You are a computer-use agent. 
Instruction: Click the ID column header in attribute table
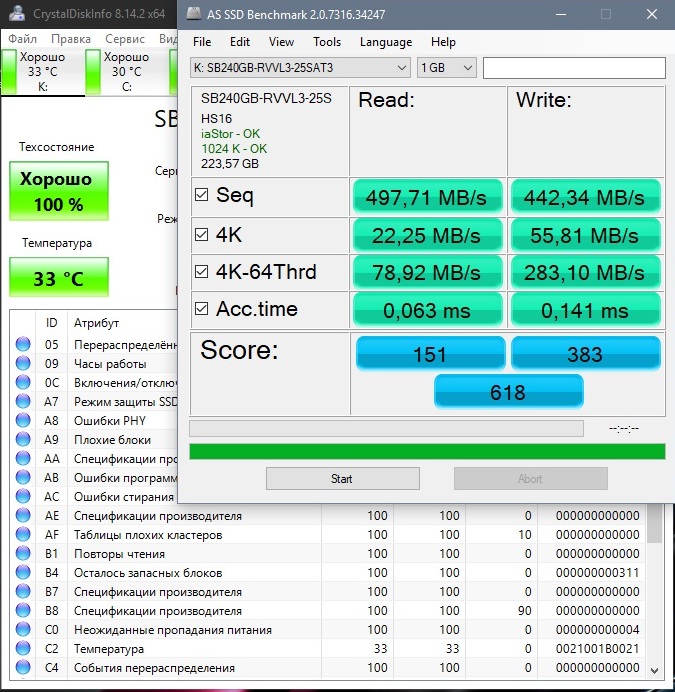tap(51, 323)
